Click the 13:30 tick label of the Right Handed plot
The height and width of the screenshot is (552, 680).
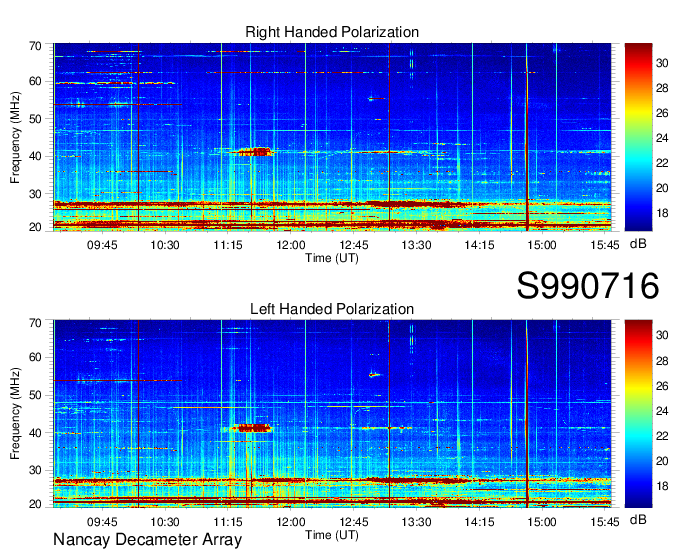[416, 245]
